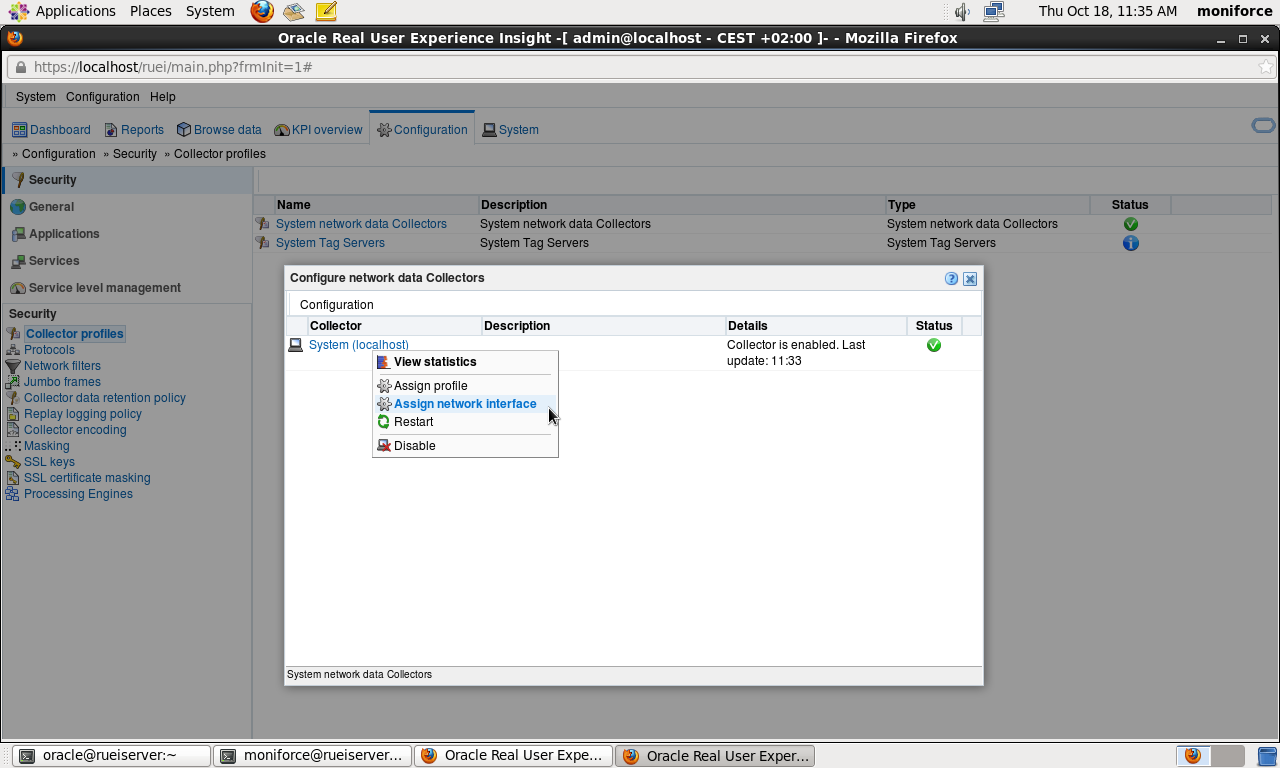Open the GNOME Places menu
1280x768 pixels.
point(151,11)
